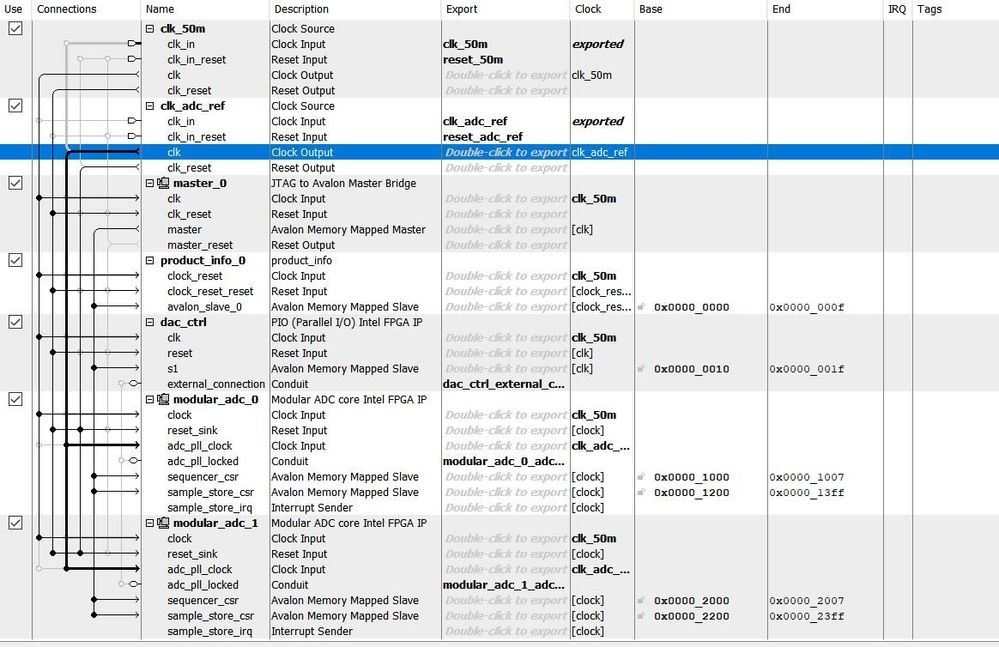
Task: Edit base address 0x0000_0010 of dac_ctrl s1
Action: click(691, 369)
